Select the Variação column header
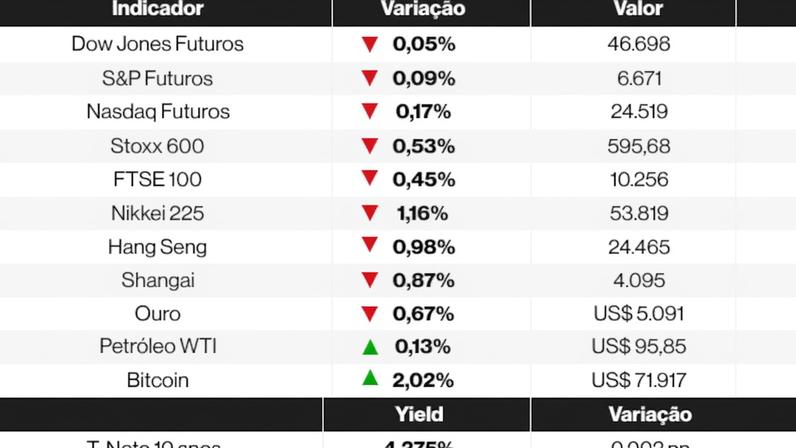Viewport: 796px width, 448px height. pyautogui.click(x=423, y=10)
